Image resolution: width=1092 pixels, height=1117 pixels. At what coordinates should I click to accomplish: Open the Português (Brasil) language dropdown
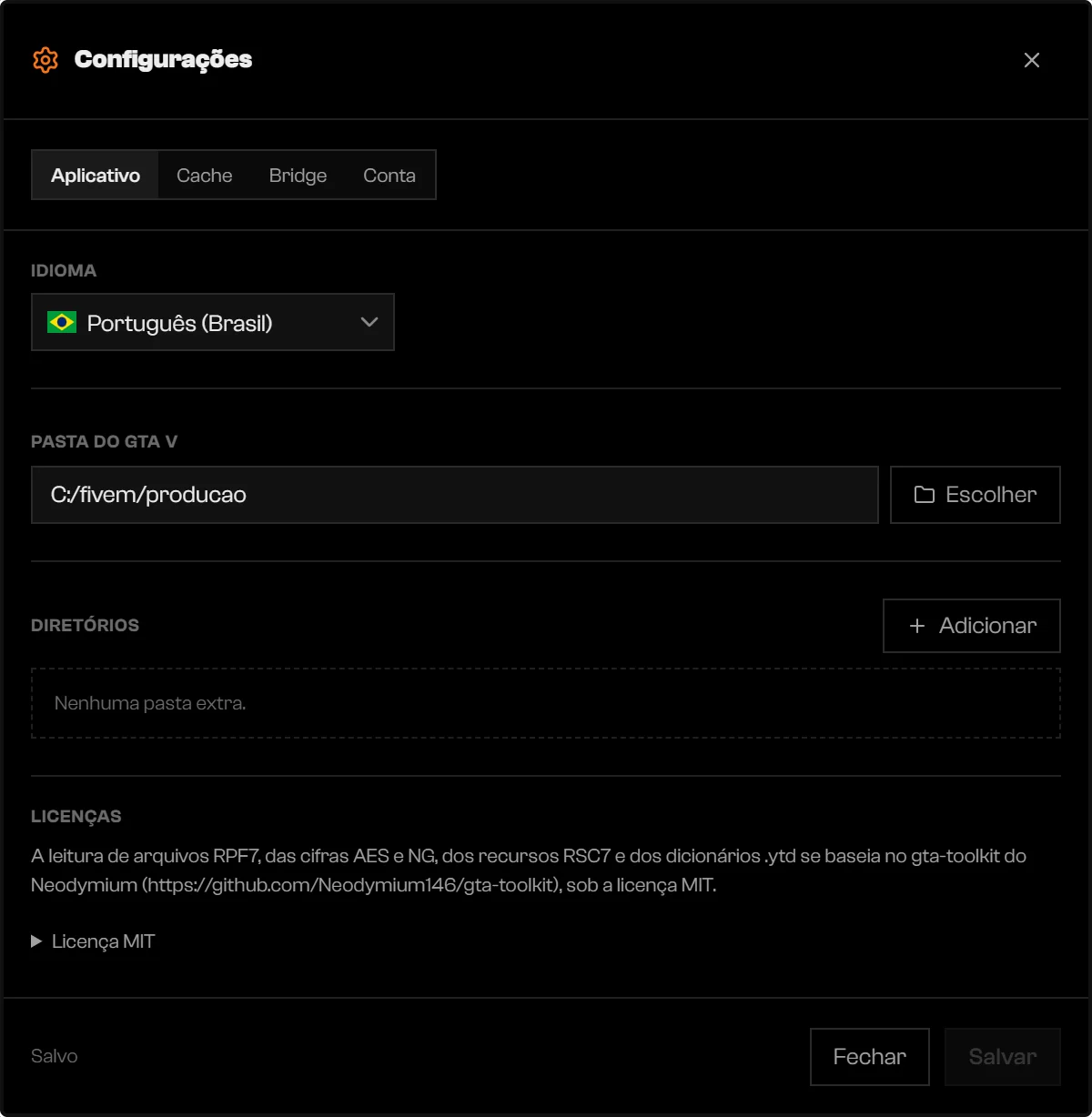(x=213, y=322)
